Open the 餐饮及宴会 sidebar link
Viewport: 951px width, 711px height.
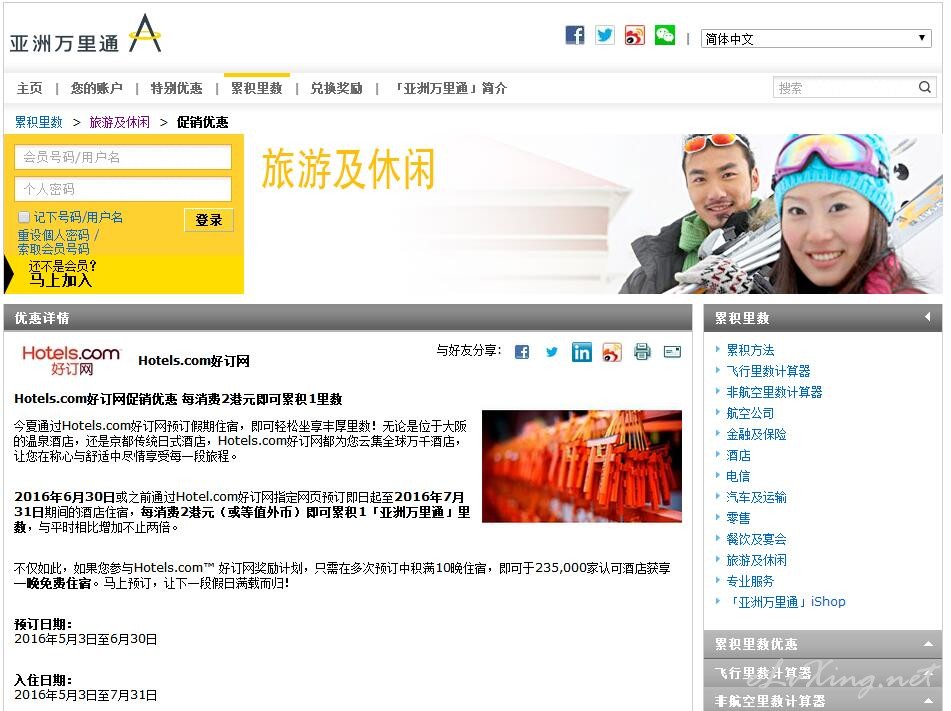(756, 539)
